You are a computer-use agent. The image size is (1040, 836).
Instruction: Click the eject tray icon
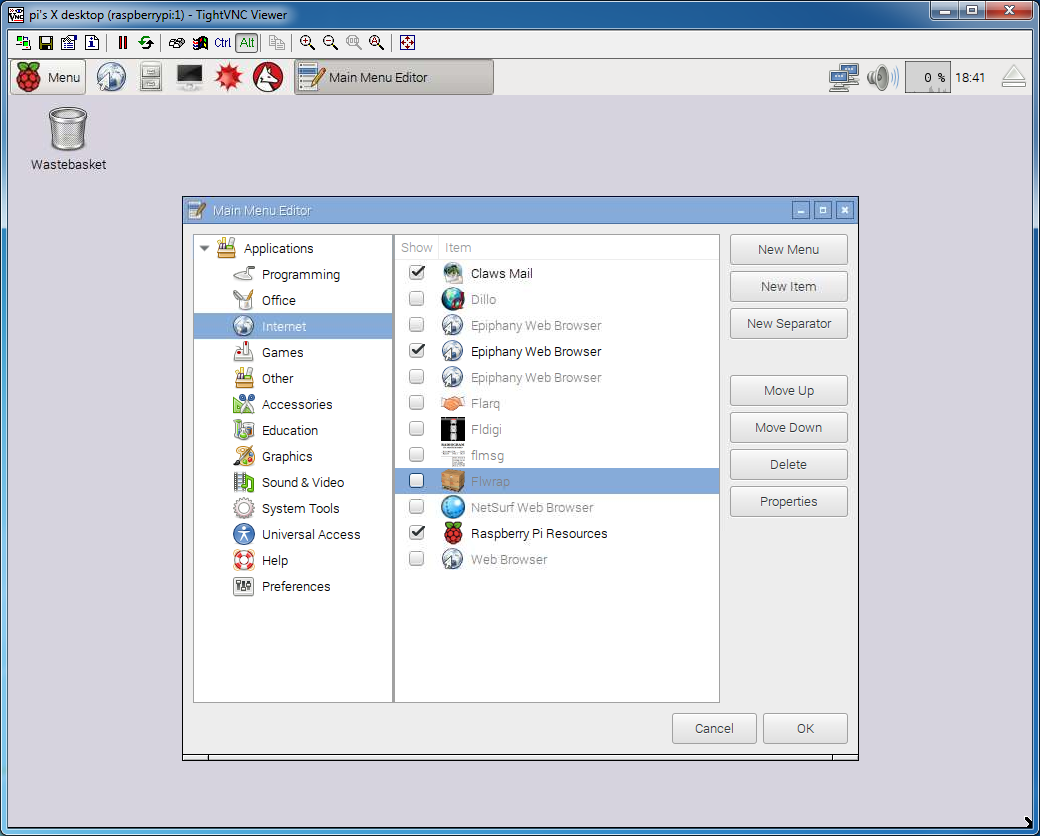(1013, 77)
